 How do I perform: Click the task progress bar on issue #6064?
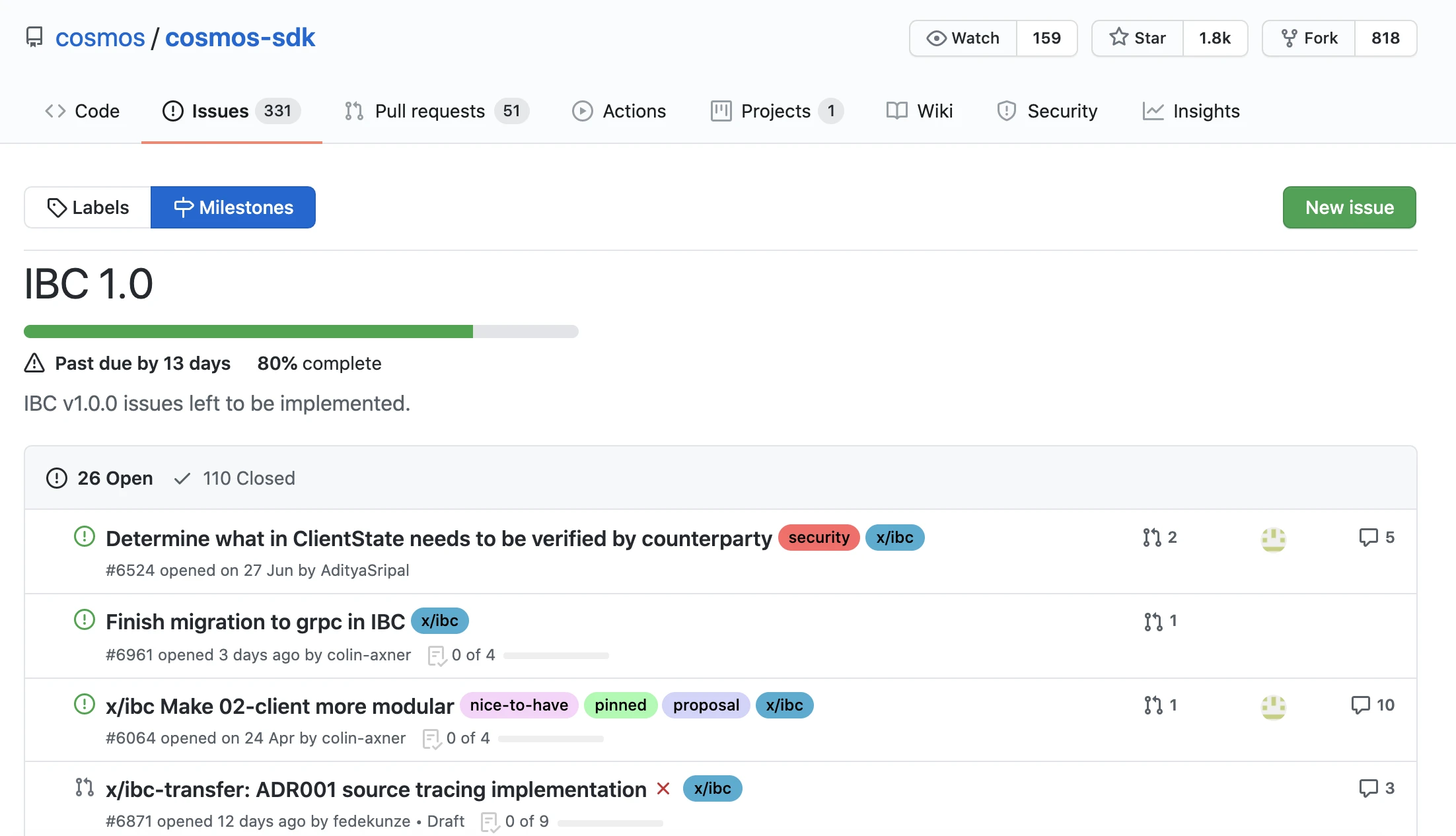coord(551,739)
